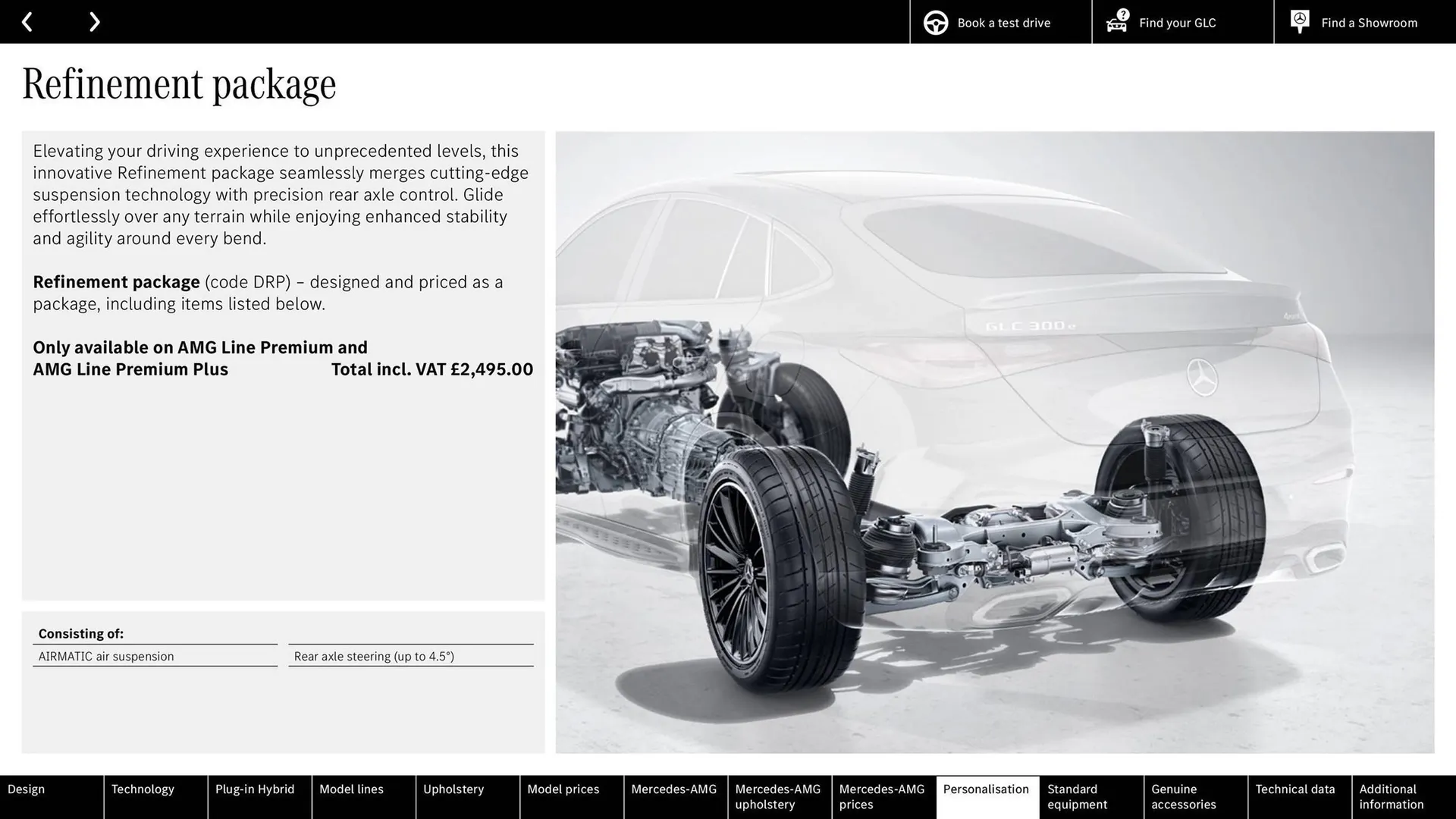1456x819 pixels.
Task: Open the Standard equipment tab
Action: (x=1091, y=797)
